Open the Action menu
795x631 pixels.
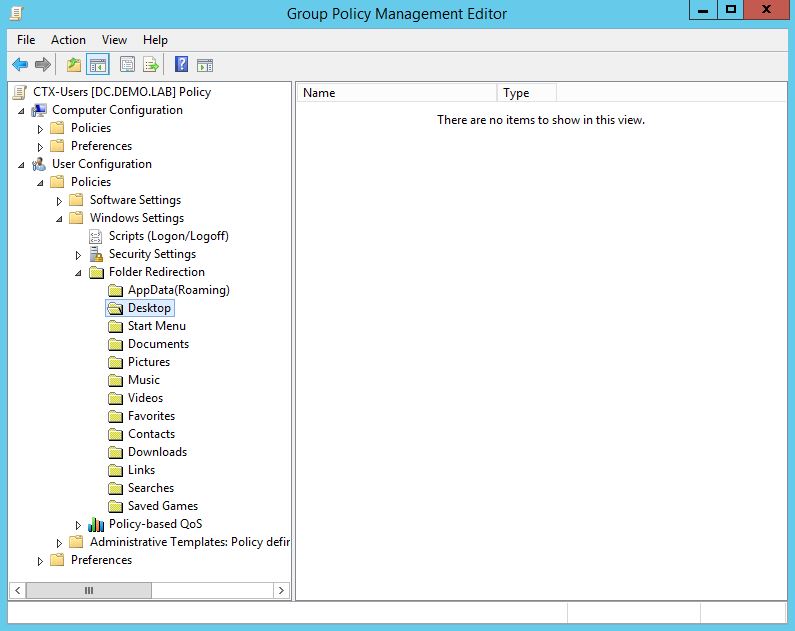click(x=68, y=40)
